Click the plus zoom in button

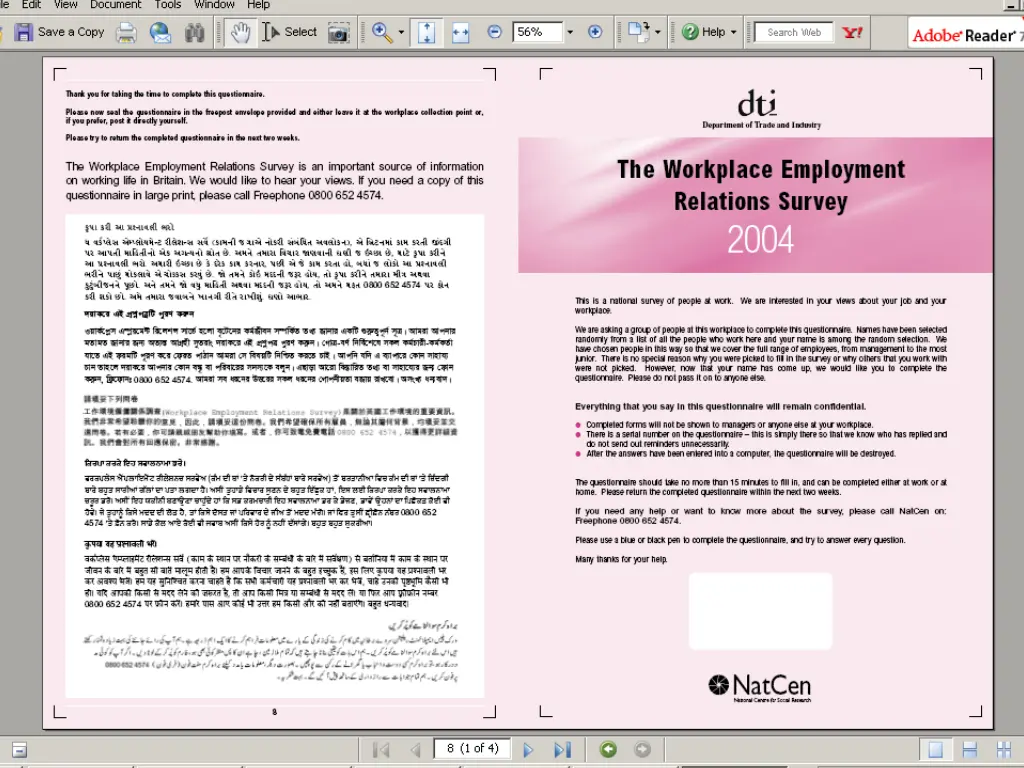595,32
